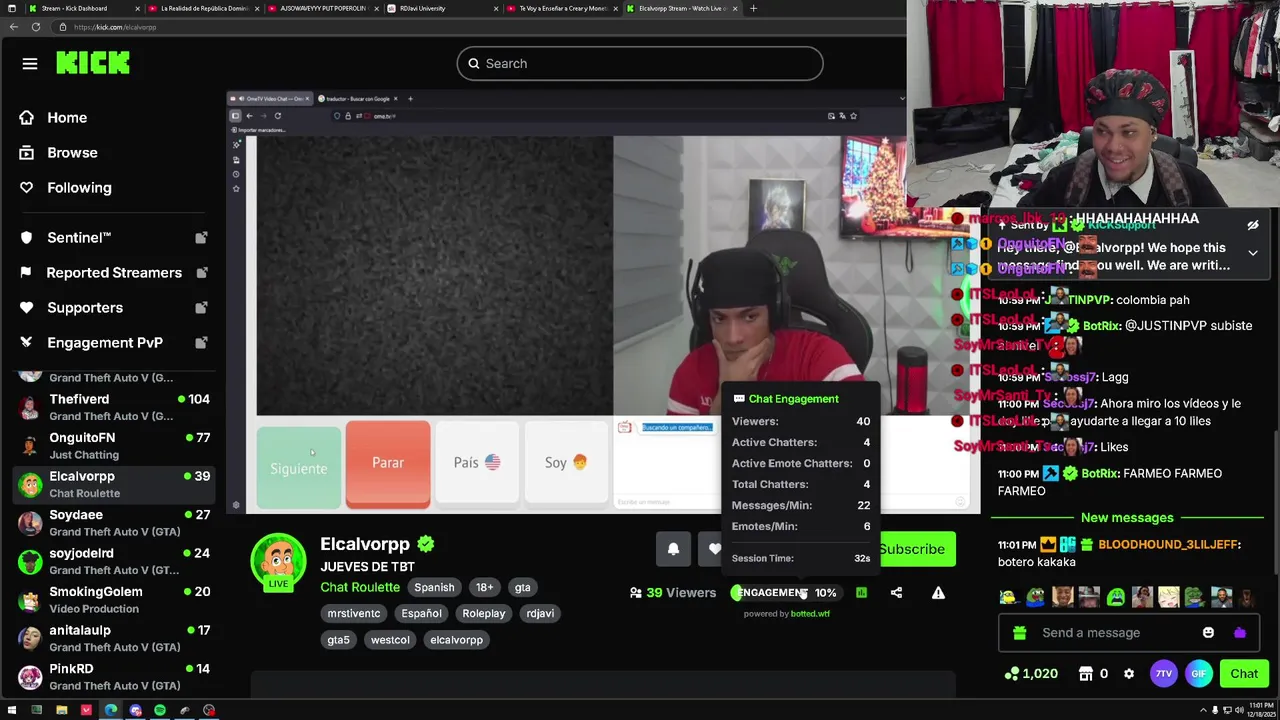Switch to AJSOWAVEYYY tab

coord(323,8)
